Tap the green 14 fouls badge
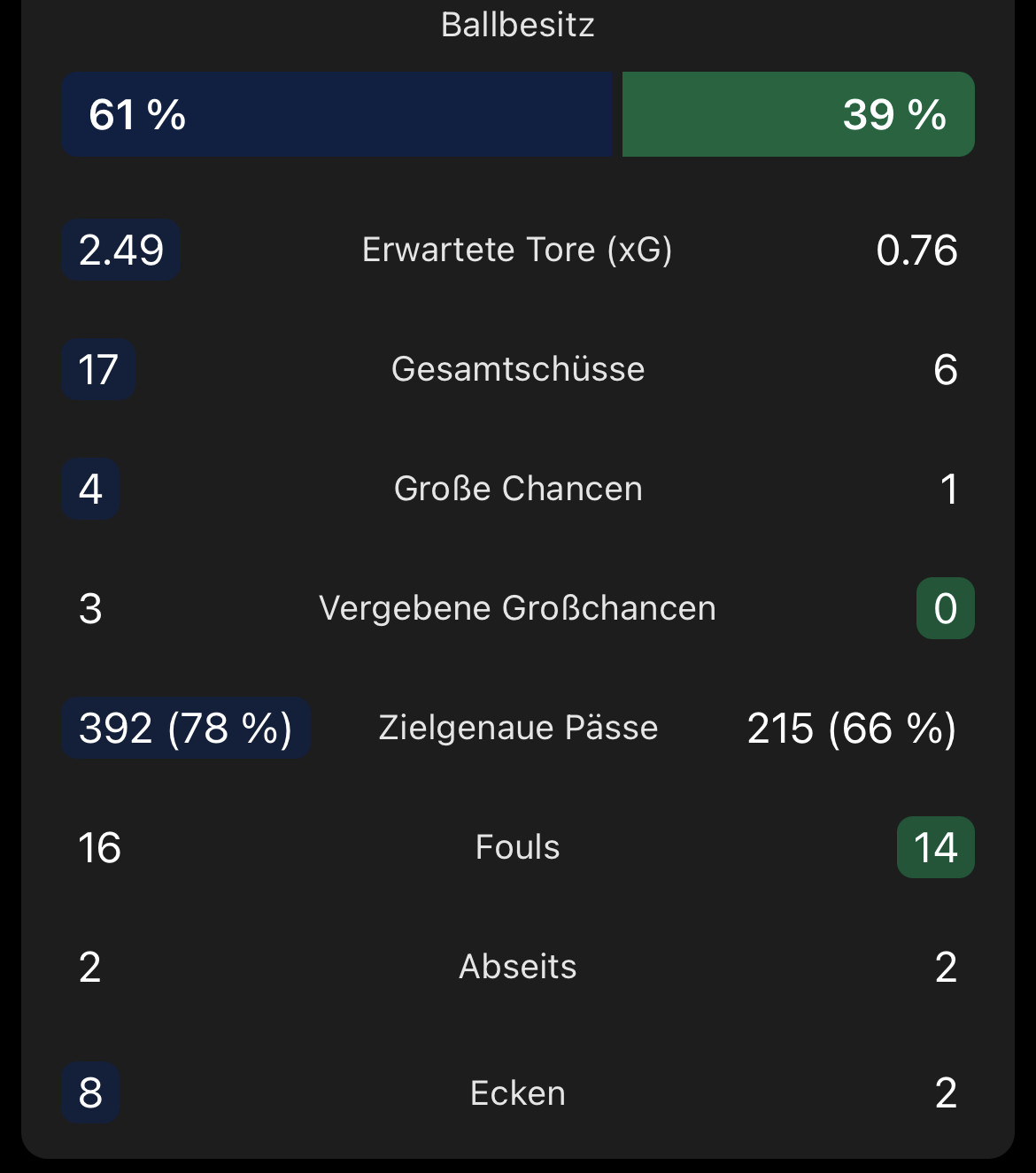This screenshot has width=1036, height=1173. point(936,847)
